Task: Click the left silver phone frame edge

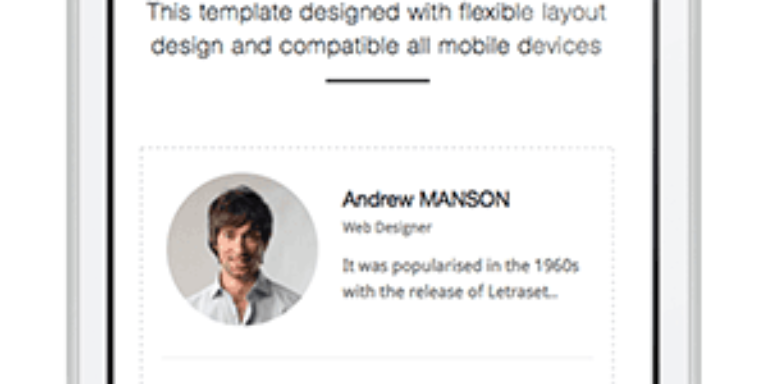Action: [73, 192]
